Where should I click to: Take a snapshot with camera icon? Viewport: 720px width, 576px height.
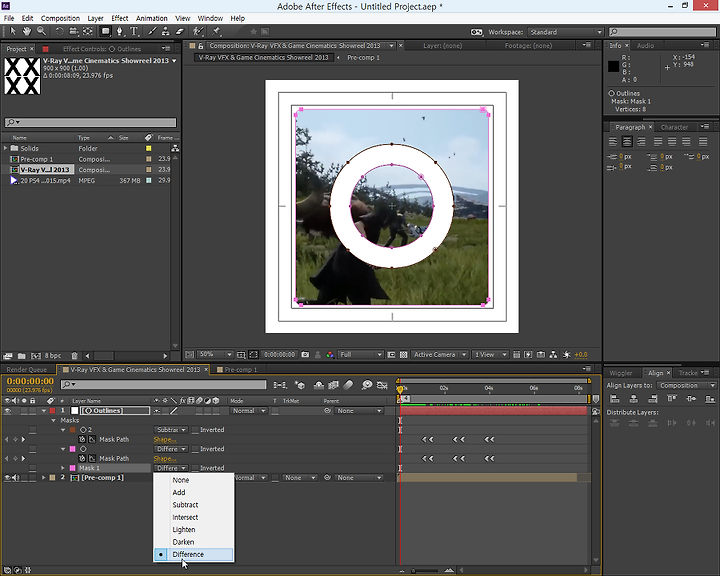pos(305,355)
